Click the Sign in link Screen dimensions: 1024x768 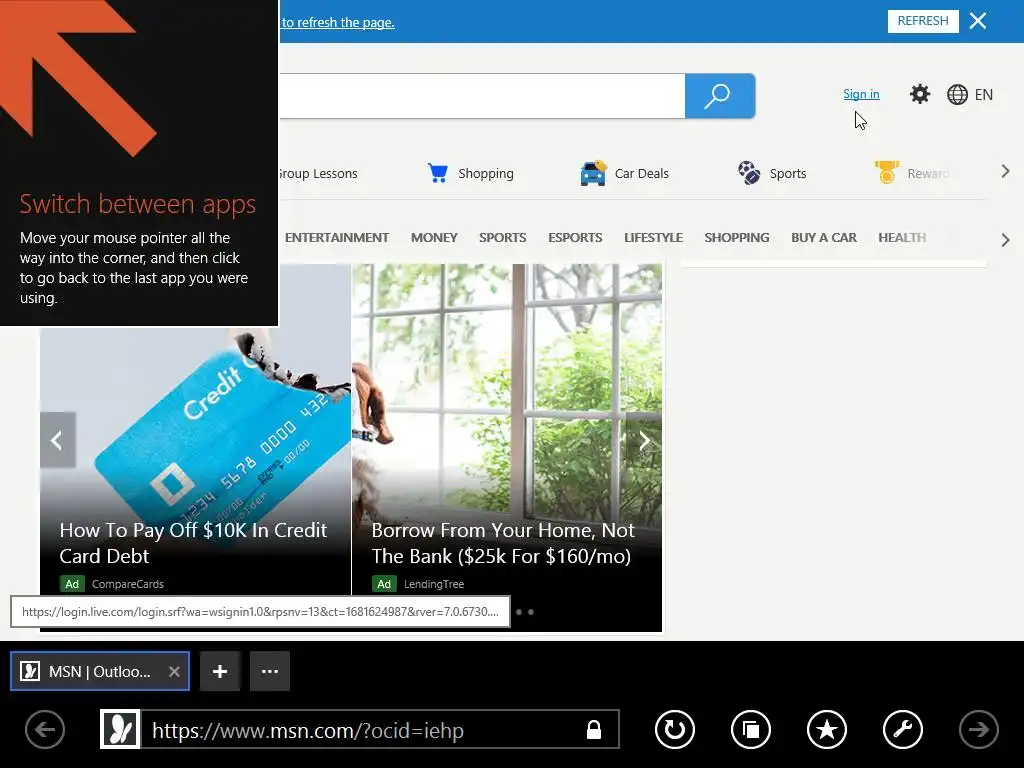tap(861, 94)
